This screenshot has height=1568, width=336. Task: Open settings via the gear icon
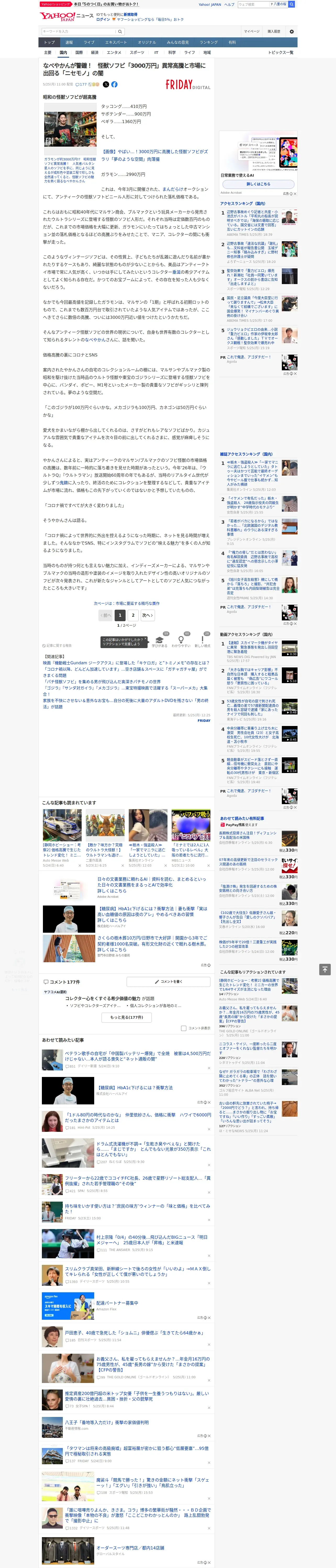point(292,31)
